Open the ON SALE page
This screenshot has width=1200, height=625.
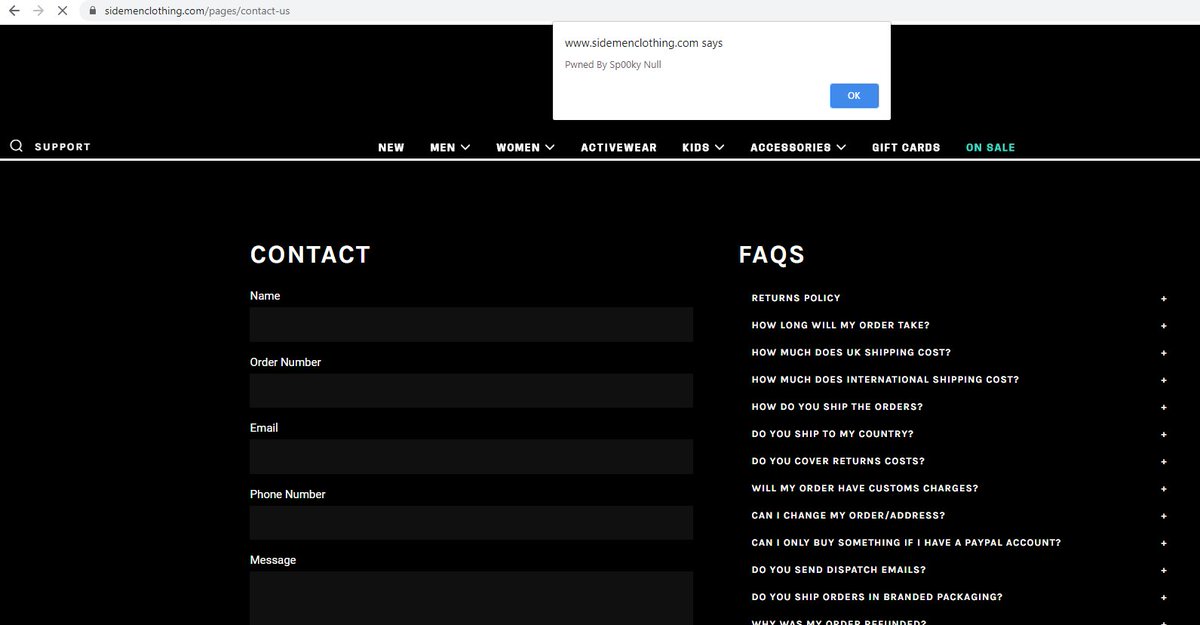pyautogui.click(x=990, y=147)
